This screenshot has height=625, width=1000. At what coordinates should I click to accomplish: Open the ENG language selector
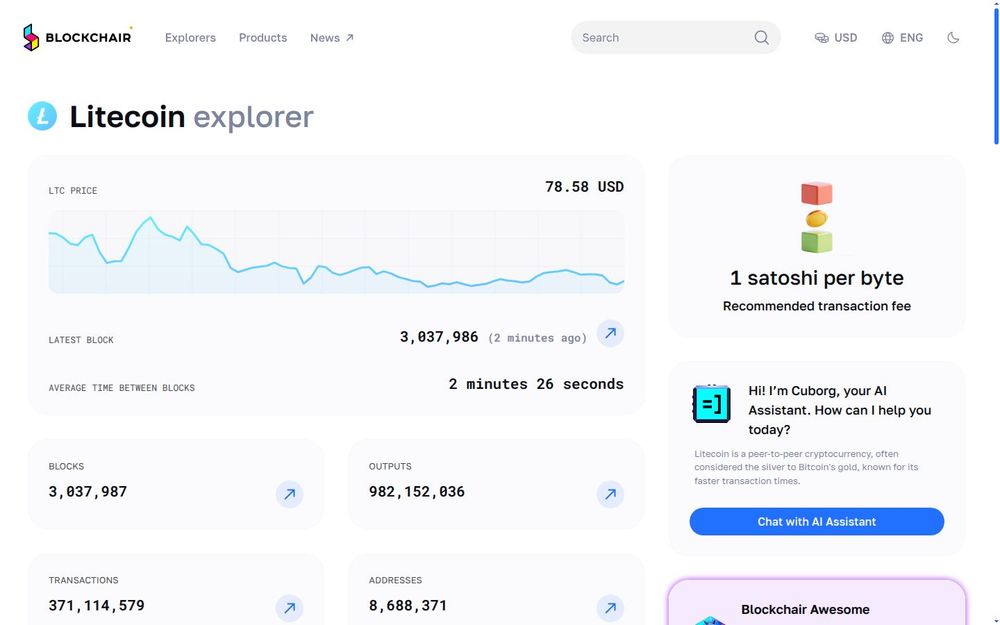point(902,38)
